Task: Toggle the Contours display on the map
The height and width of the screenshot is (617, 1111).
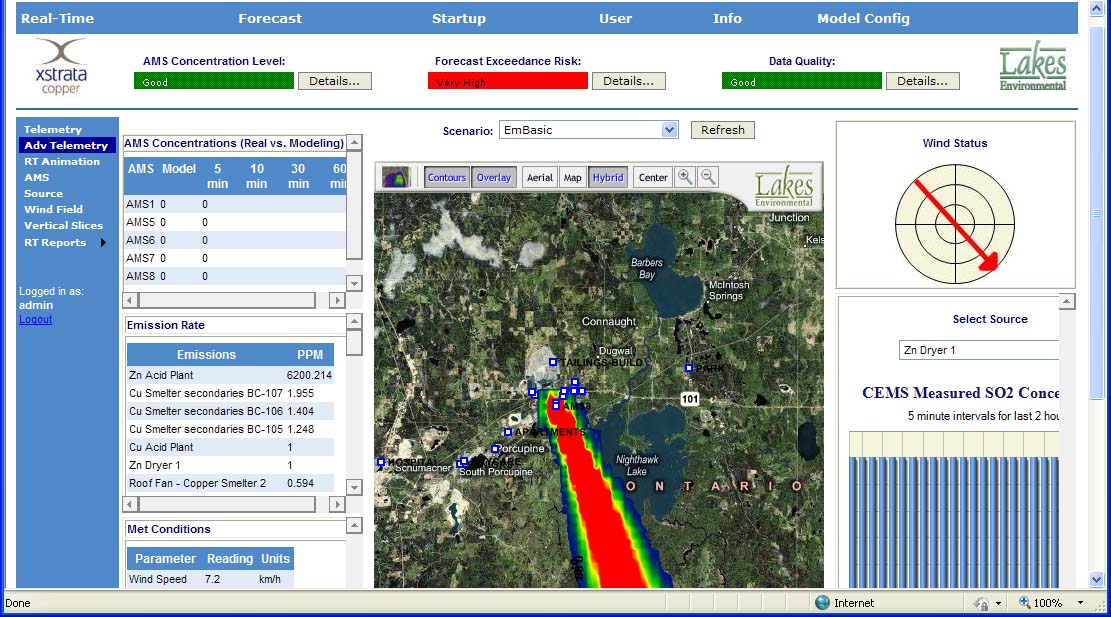Action: [446, 177]
